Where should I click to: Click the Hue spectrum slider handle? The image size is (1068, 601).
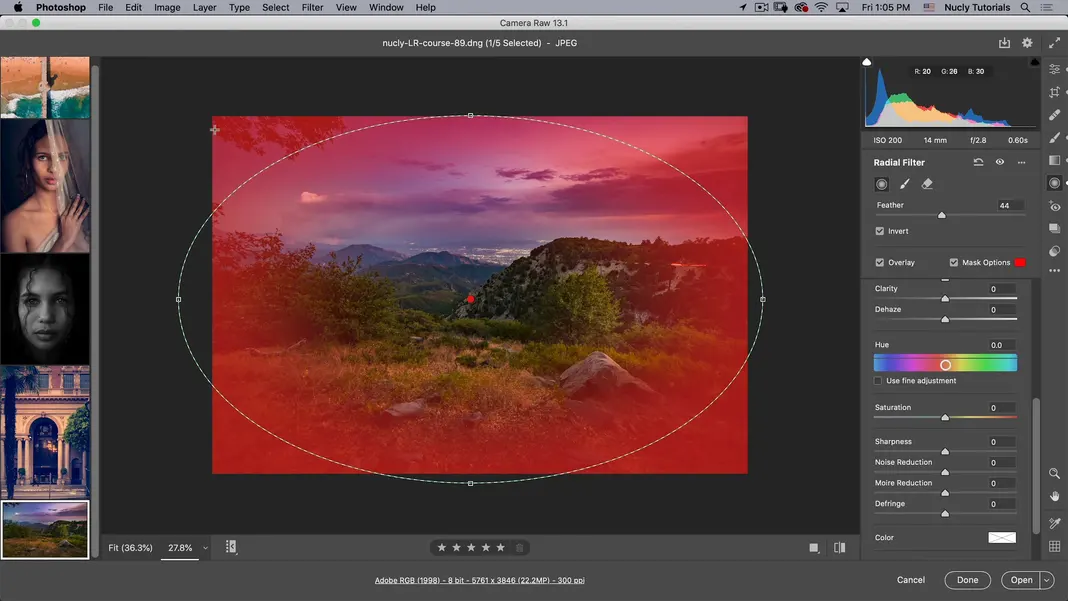click(x=945, y=365)
